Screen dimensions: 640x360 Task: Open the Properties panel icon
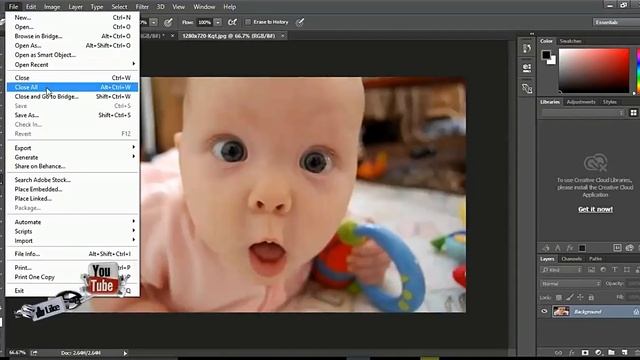(x=527, y=68)
